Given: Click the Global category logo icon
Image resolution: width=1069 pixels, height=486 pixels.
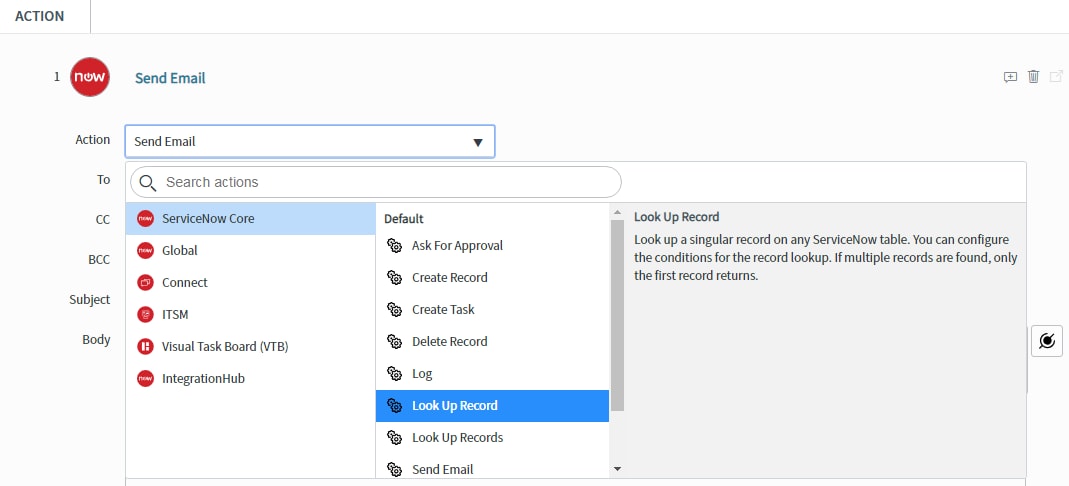Looking at the screenshot, I should coord(145,250).
